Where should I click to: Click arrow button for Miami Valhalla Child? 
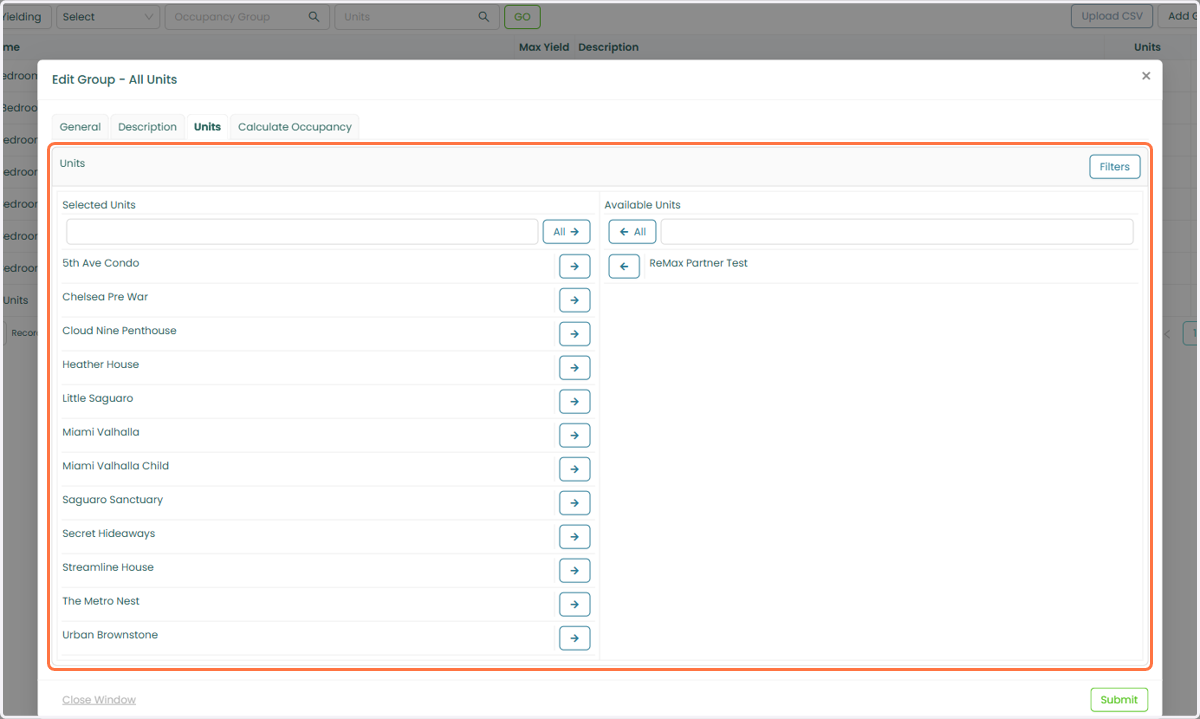[574, 469]
